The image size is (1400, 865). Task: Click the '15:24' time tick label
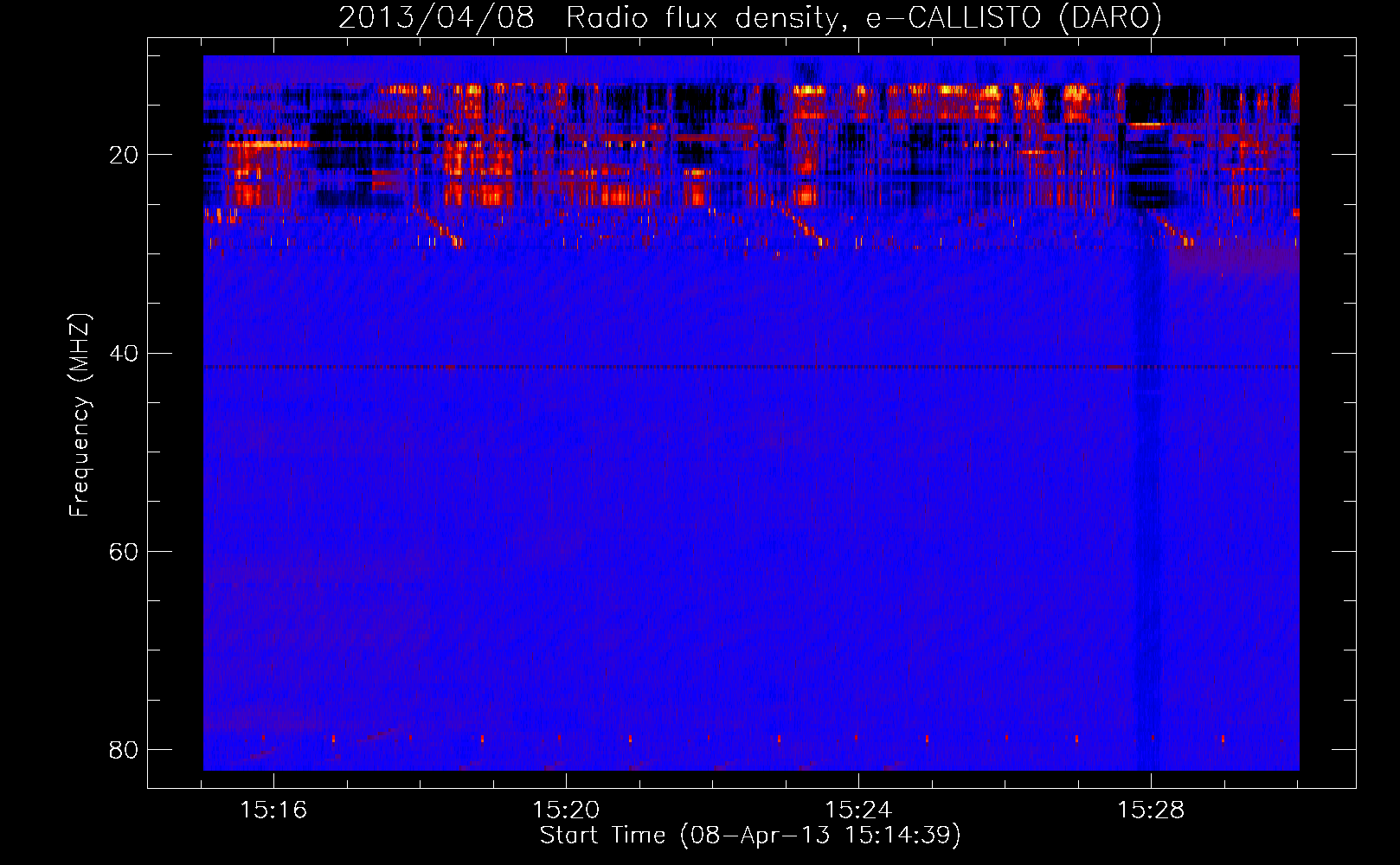[x=858, y=810]
